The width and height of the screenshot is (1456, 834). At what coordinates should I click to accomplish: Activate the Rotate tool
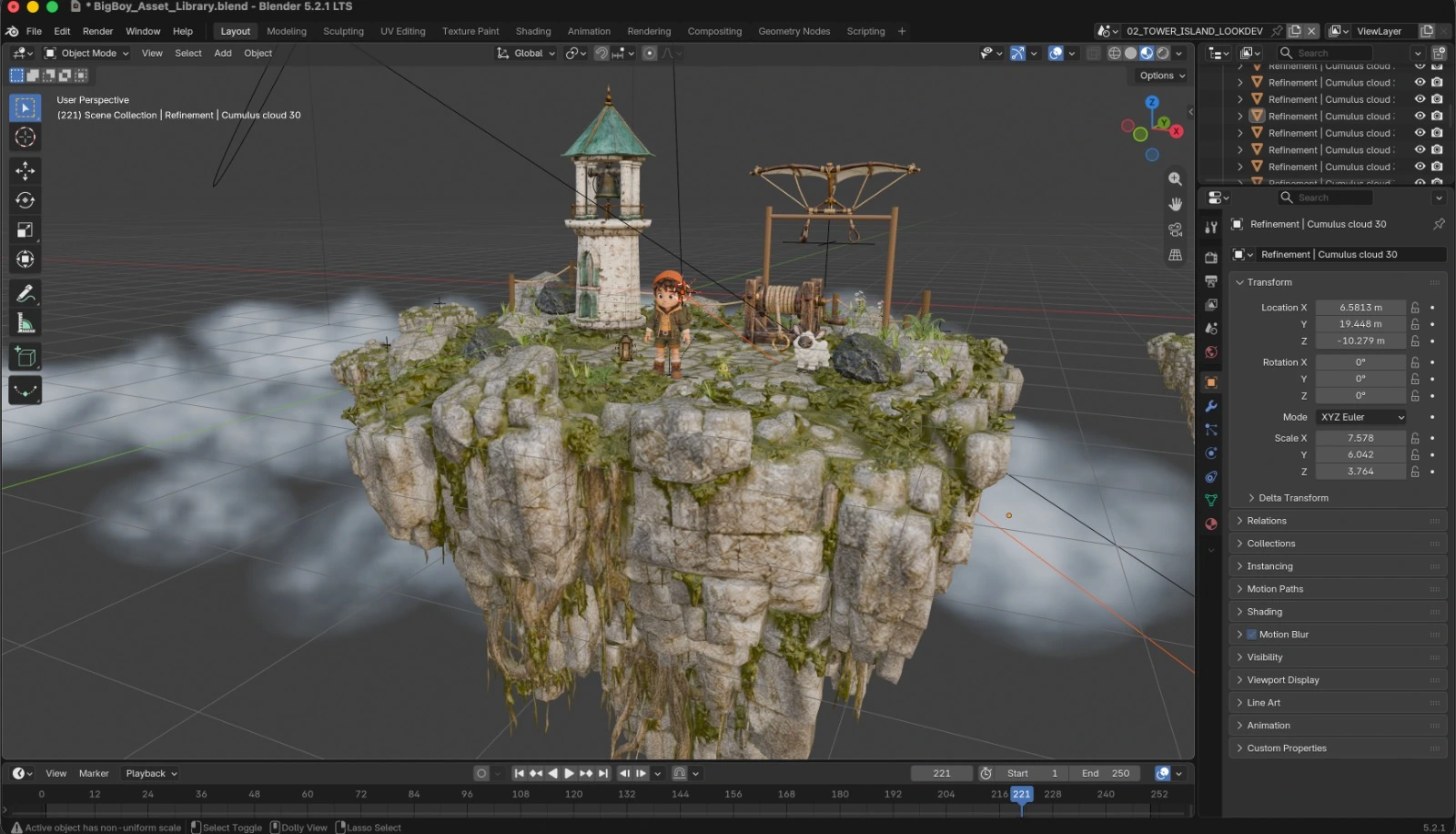(x=25, y=200)
